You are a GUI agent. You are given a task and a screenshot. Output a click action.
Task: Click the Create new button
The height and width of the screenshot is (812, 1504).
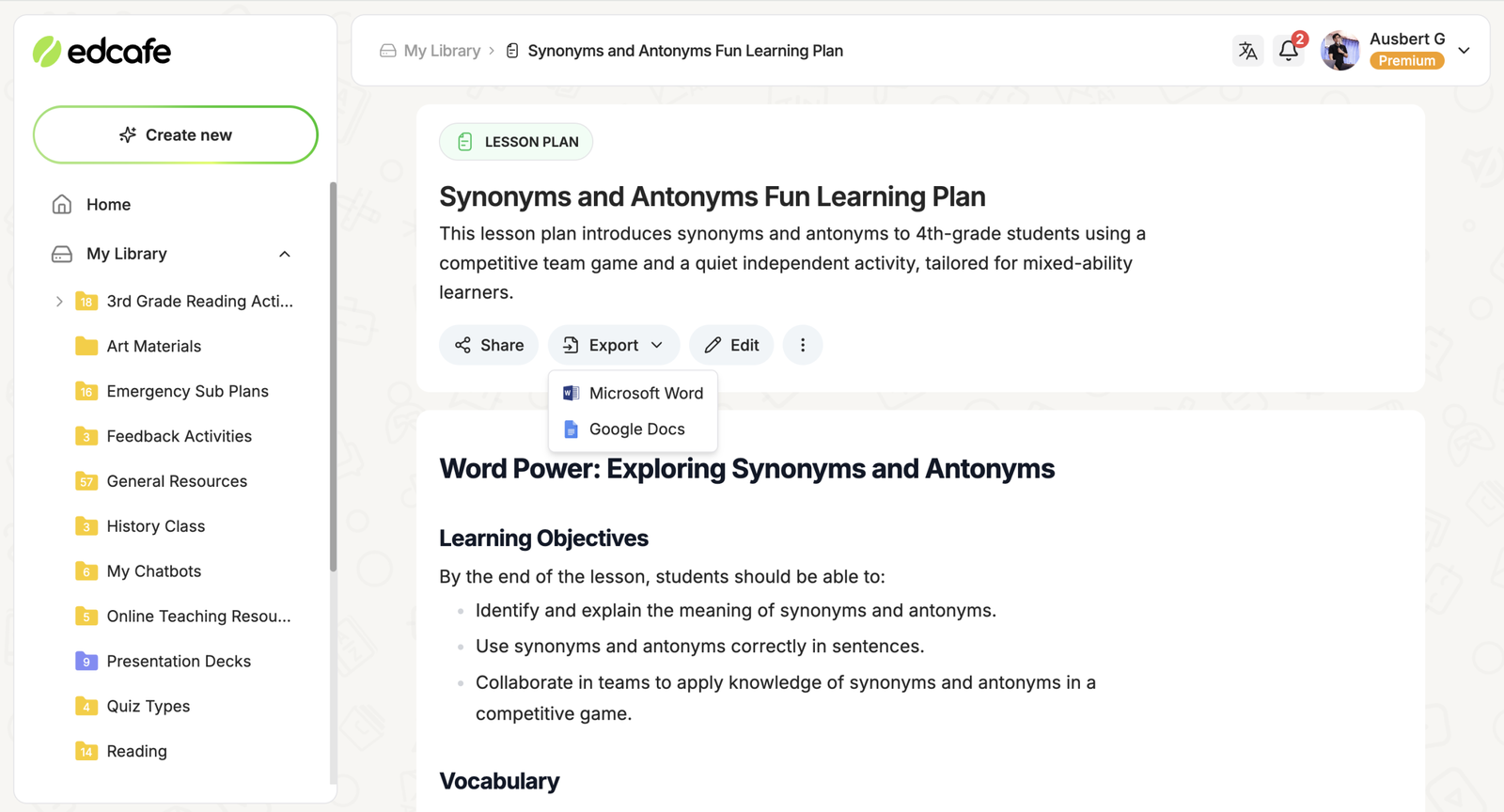click(x=176, y=134)
